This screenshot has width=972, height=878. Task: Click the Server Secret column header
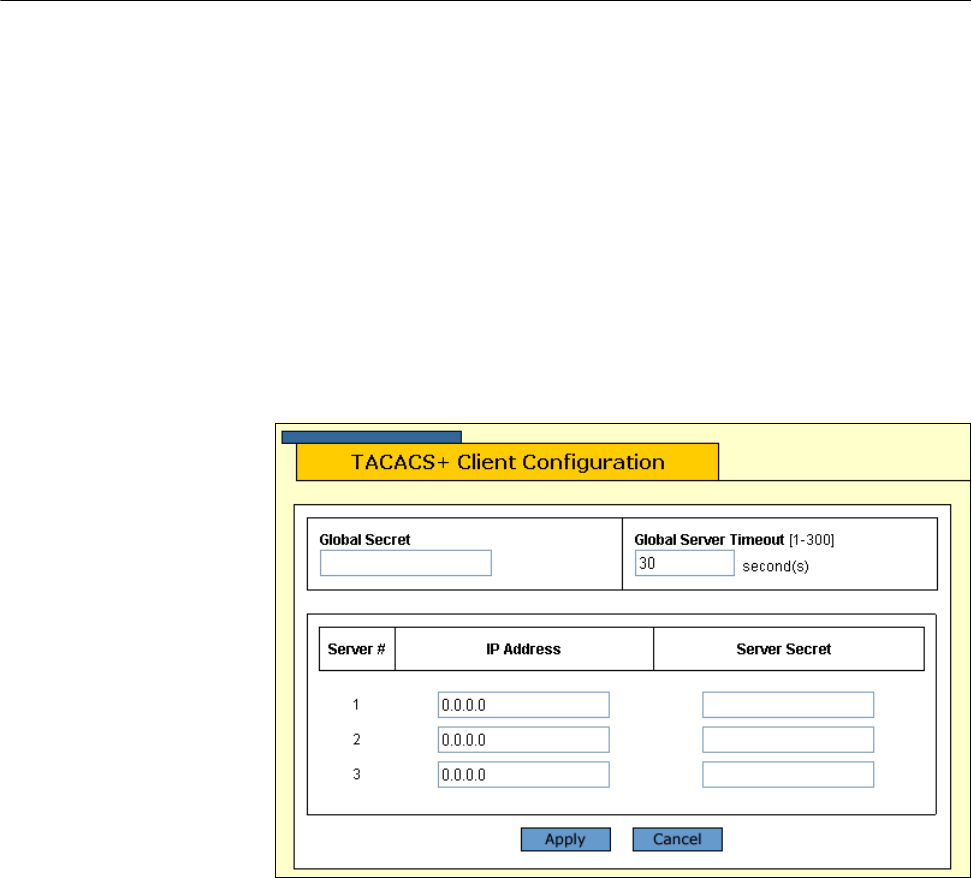pyautogui.click(x=788, y=649)
